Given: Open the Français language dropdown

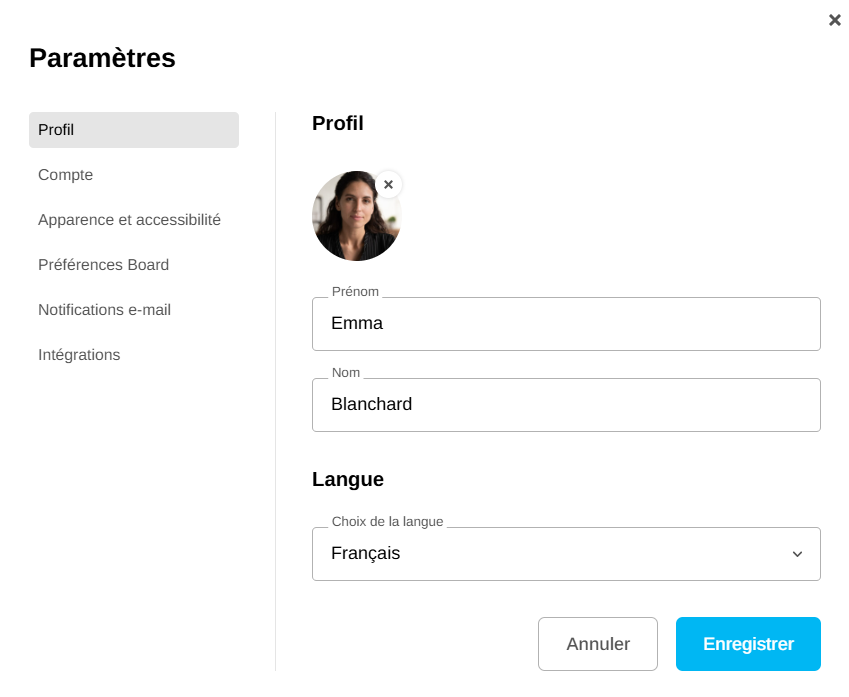Looking at the screenshot, I should [x=566, y=554].
